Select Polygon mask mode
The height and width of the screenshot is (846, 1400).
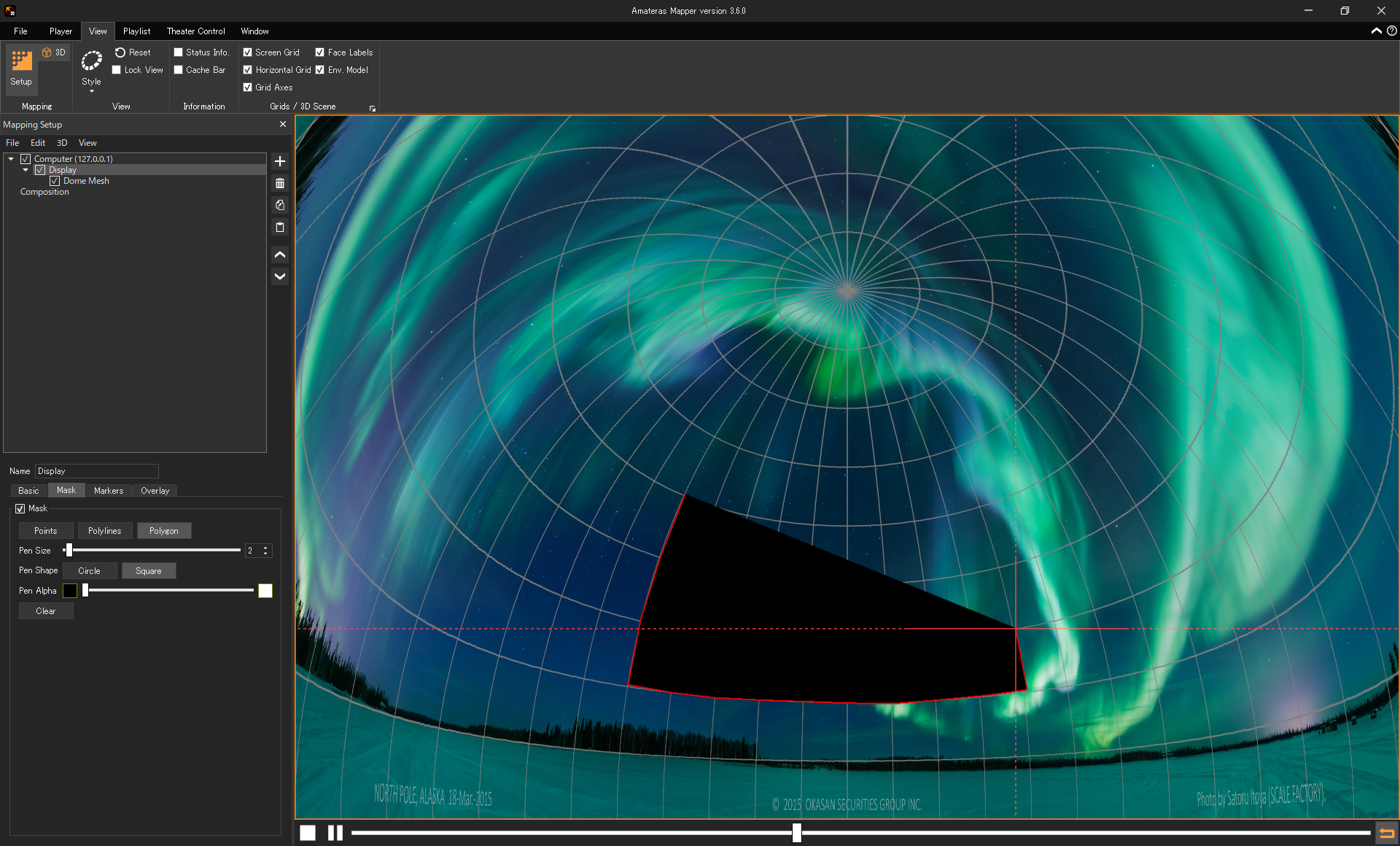point(164,531)
